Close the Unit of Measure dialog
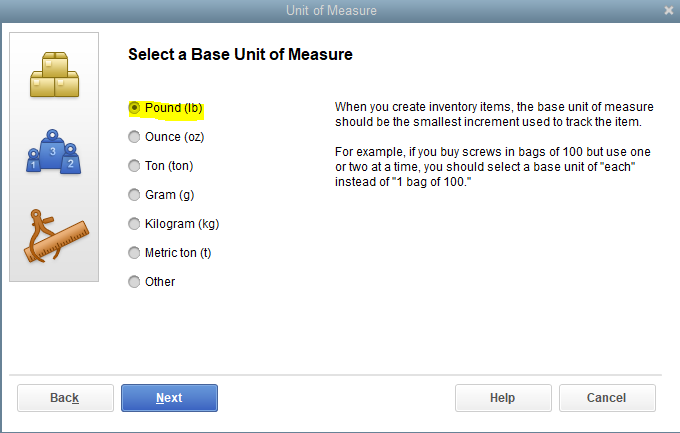The width and height of the screenshot is (680, 433). click(x=668, y=10)
